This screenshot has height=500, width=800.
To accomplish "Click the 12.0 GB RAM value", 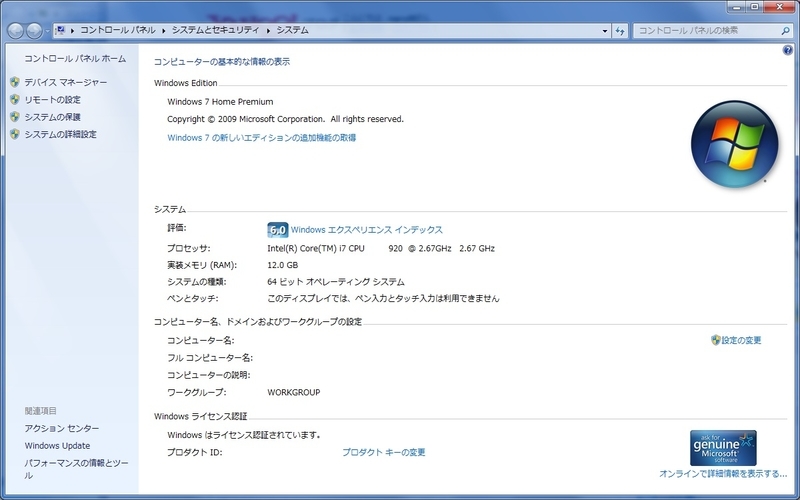I will 283,265.
